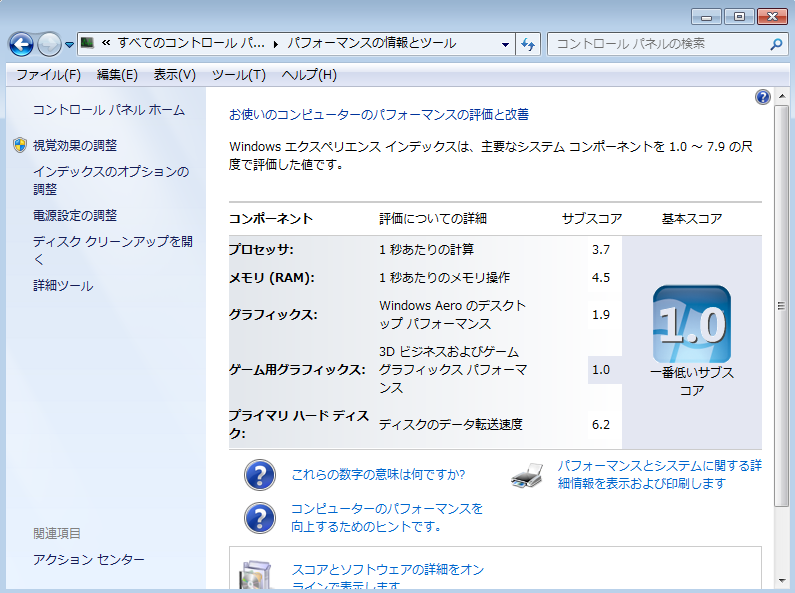Click ディスクのデータ転送速度 description text

pos(451,424)
